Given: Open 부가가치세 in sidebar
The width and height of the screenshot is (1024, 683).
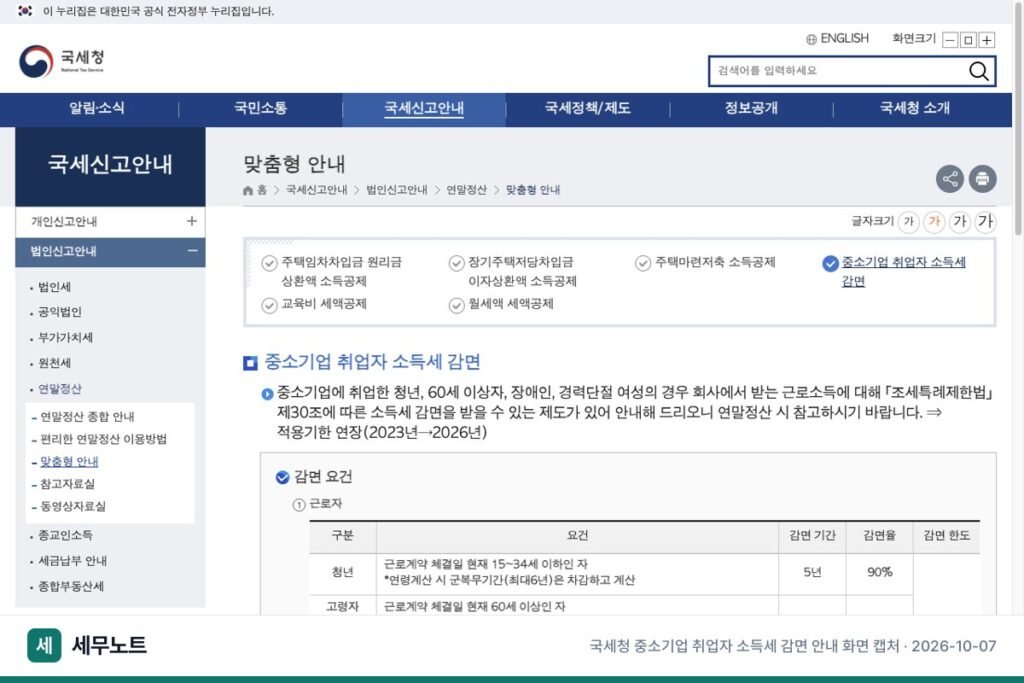Looking at the screenshot, I should pos(65,338).
